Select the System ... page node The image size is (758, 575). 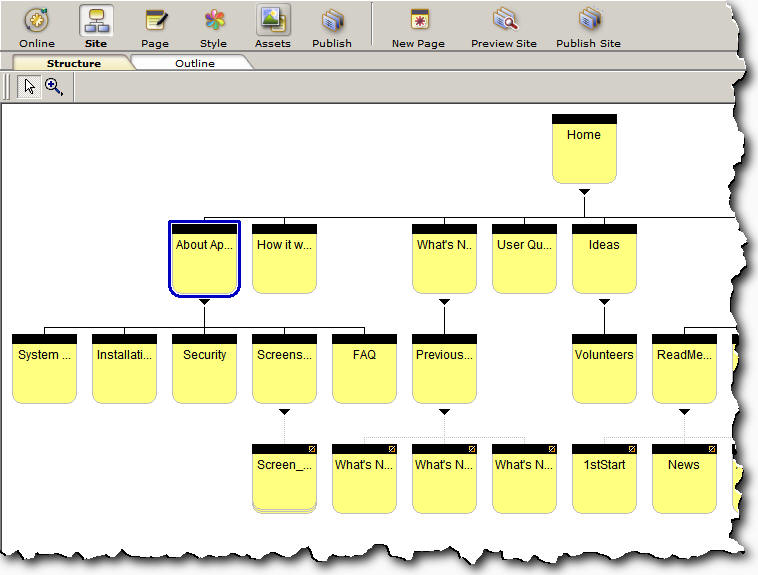click(44, 369)
